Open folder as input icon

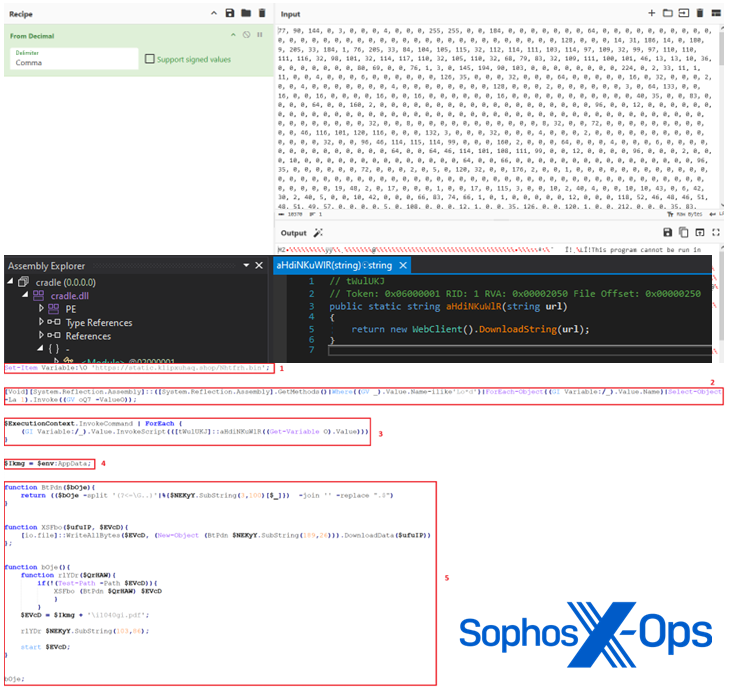(668, 13)
